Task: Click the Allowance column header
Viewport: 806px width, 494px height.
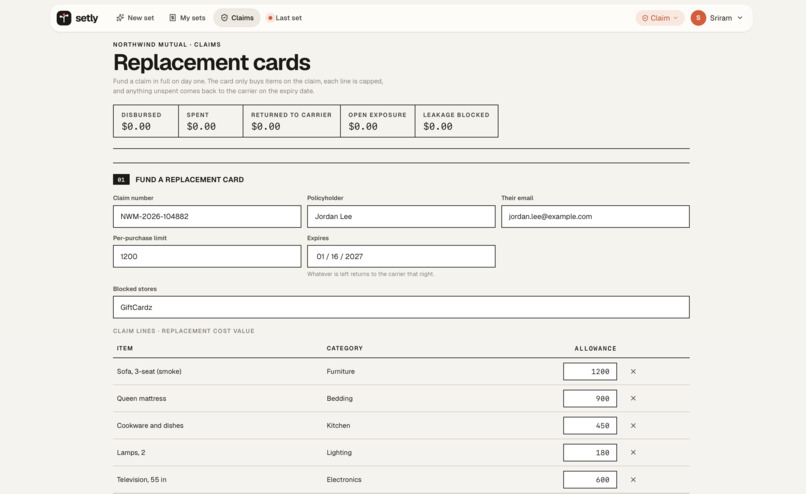Action: tap(595, 349)
